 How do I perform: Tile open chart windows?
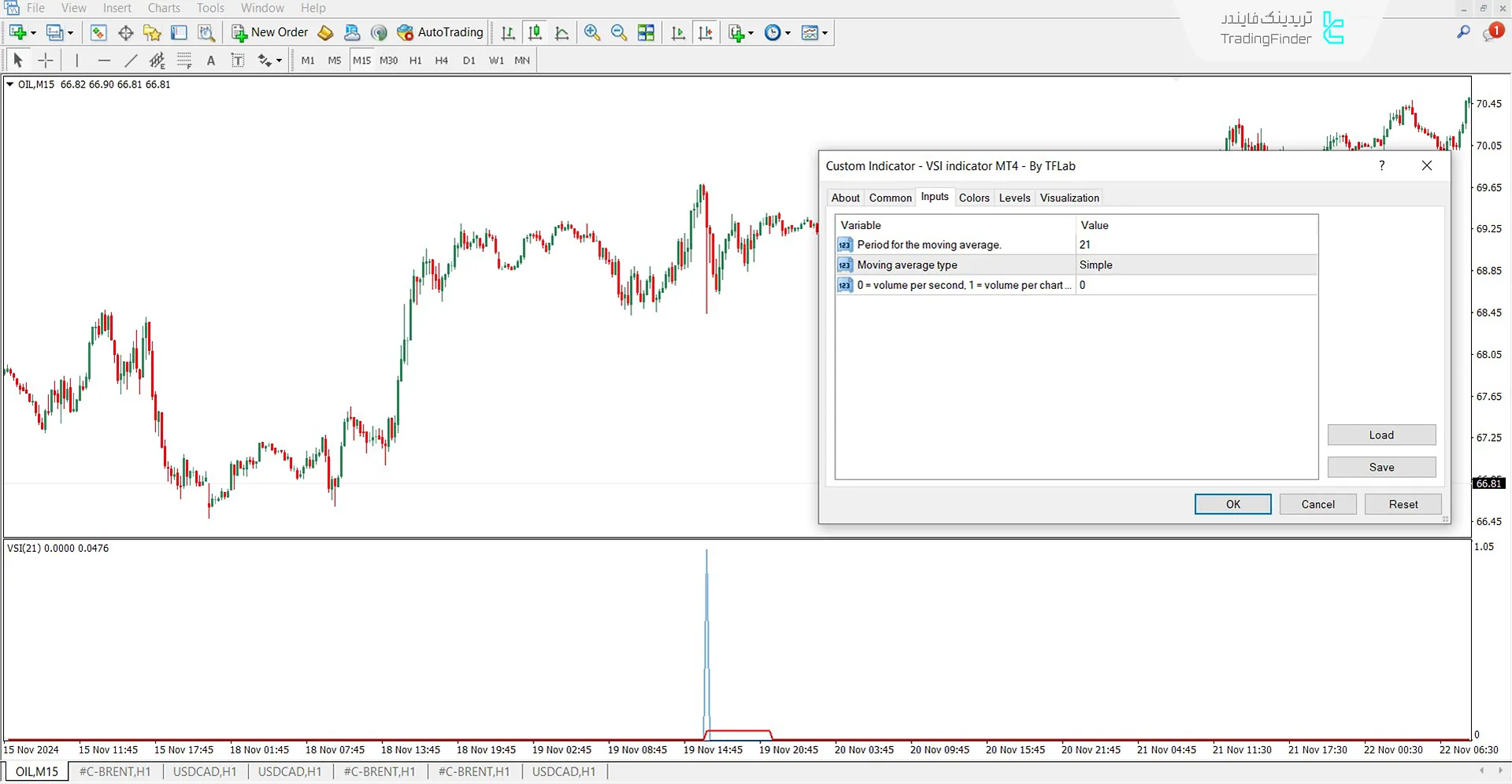click(646, 32)
